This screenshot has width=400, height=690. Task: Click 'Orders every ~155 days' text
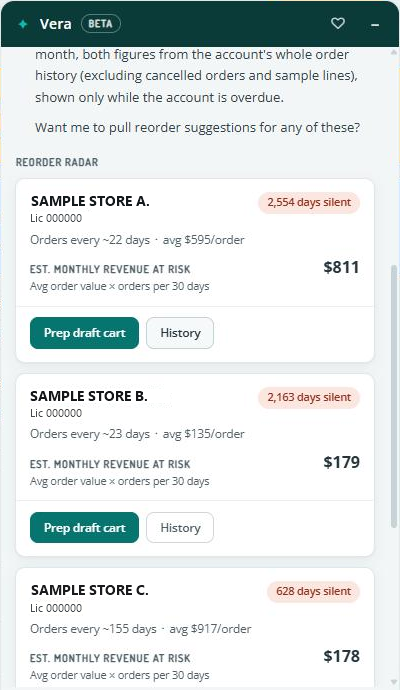pos(93,629)
